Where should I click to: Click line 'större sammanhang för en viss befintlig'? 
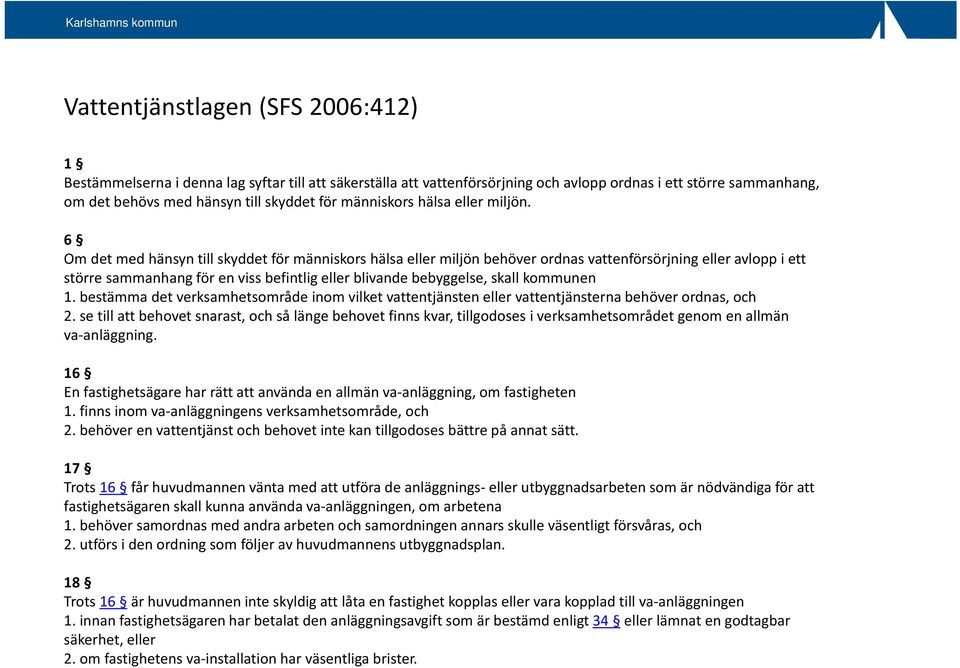330,277
